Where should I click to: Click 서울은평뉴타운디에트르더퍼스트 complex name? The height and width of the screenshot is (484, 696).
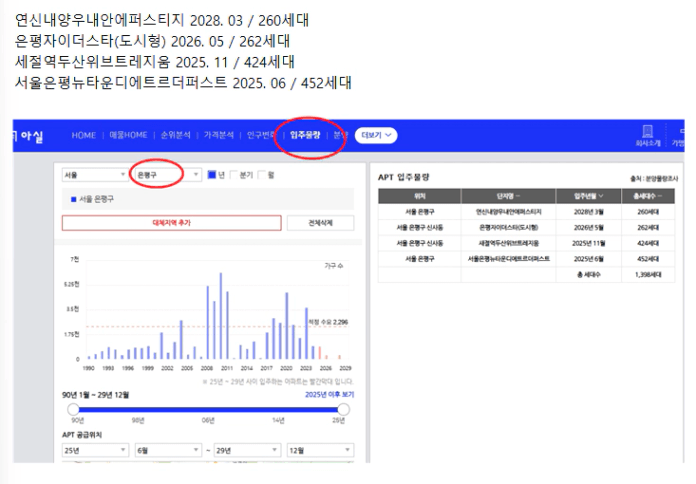(508, 258)
